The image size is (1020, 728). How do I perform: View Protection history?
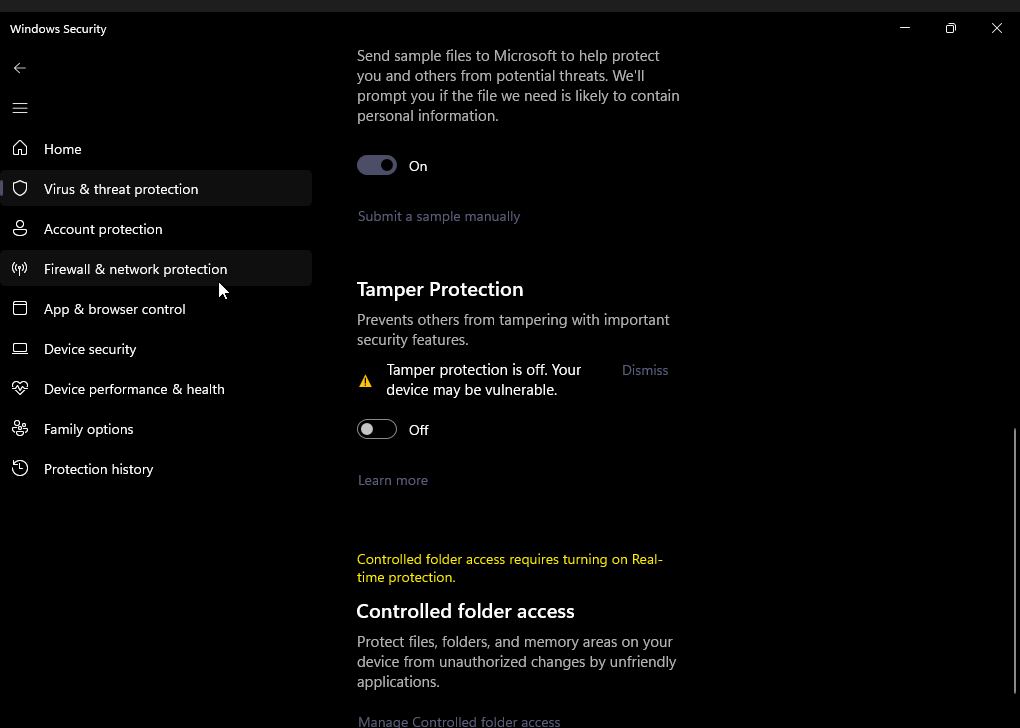tap(156, 469)
